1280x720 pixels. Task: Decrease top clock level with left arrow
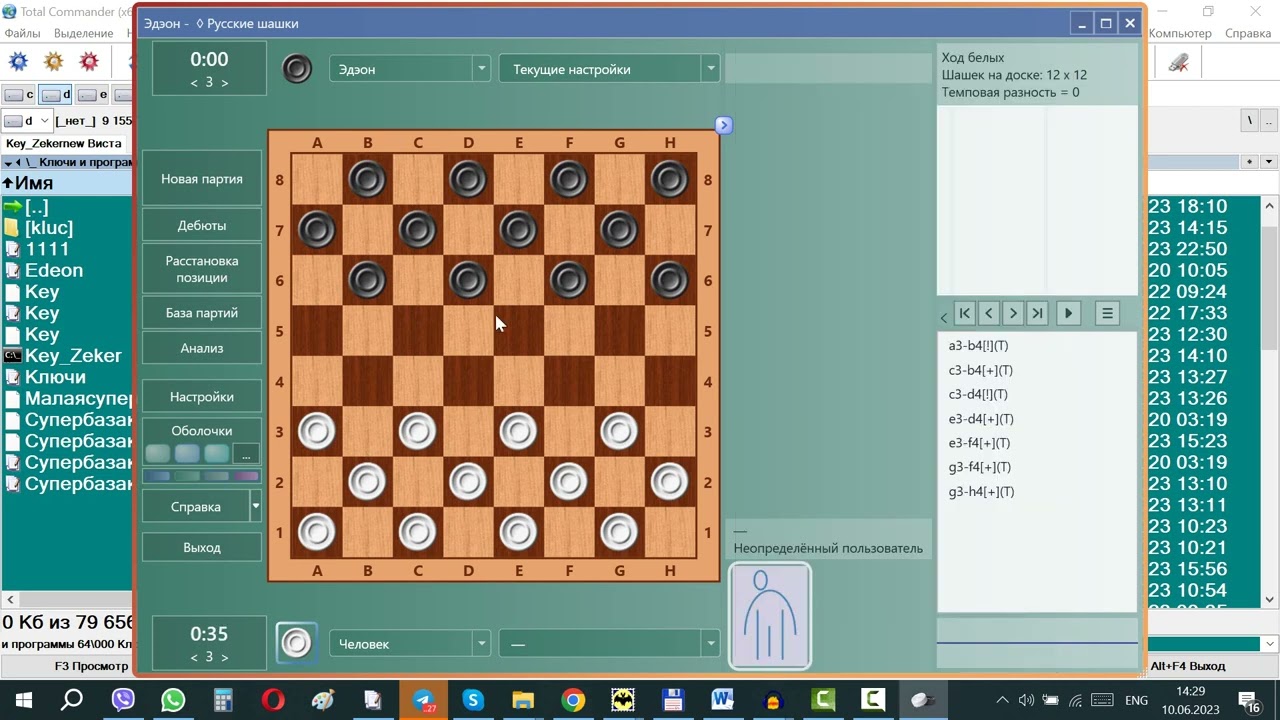click(x=194, y=83)
